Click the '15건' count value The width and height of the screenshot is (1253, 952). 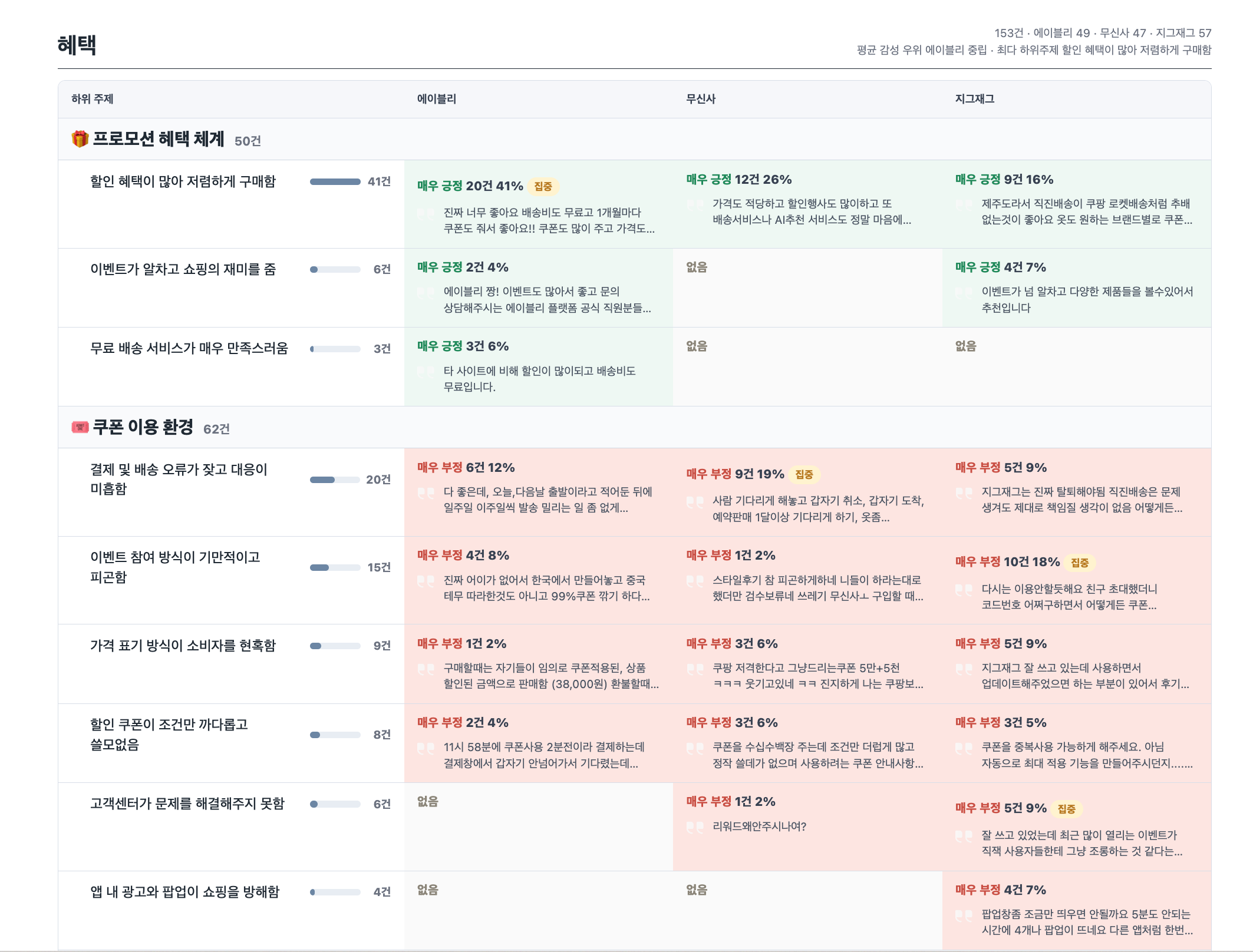379,567
